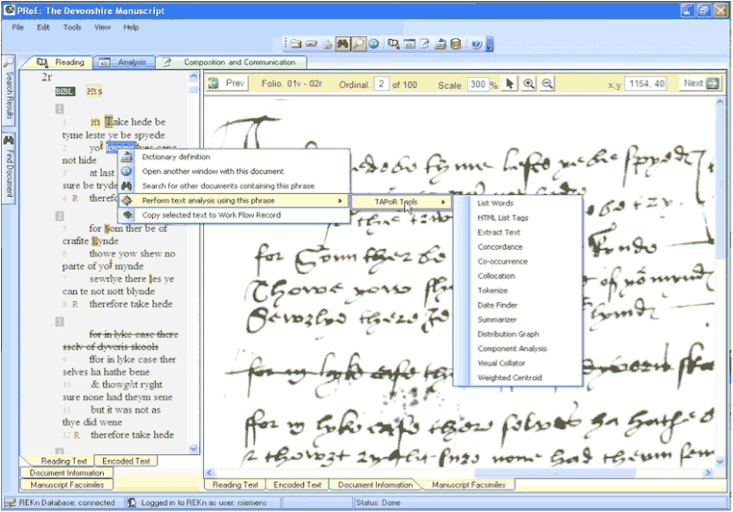Click the facsimile horizontal scrollbar thumb
The height and width of the screenshot is (512, 733).
[556, 473]
